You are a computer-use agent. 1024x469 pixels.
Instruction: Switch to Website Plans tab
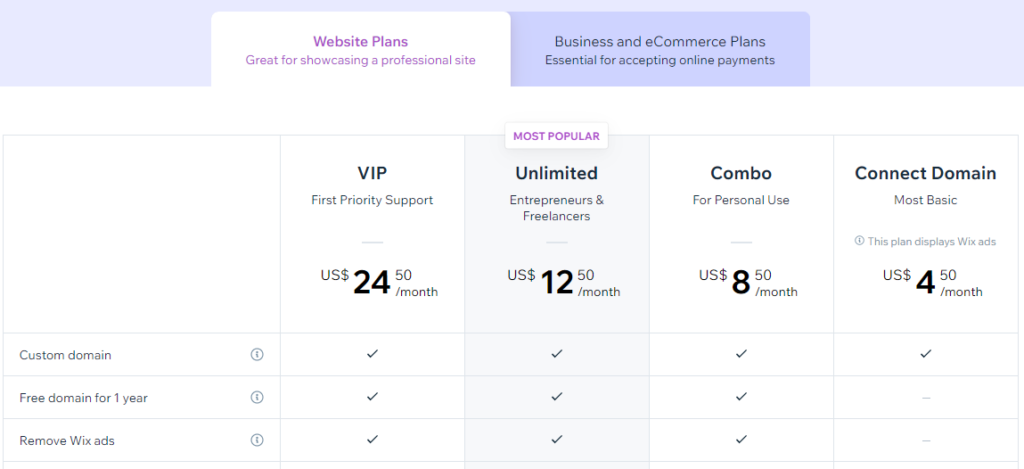(x=360, y=50)
